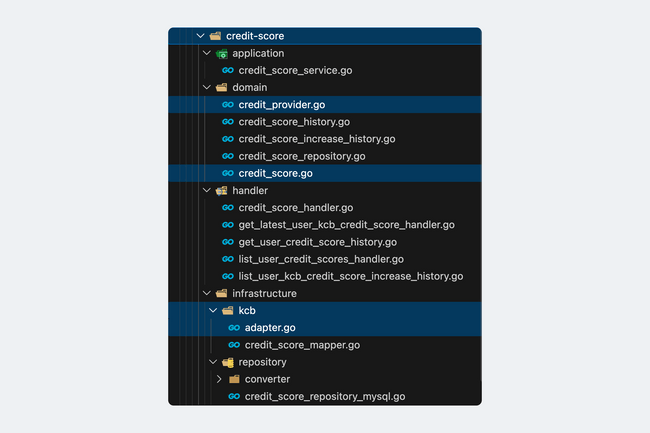Image resolution: width=650 pixels, height=433 pixels.
Task: Select the credit-score root folder name
Action: click(x=255, y=36)
